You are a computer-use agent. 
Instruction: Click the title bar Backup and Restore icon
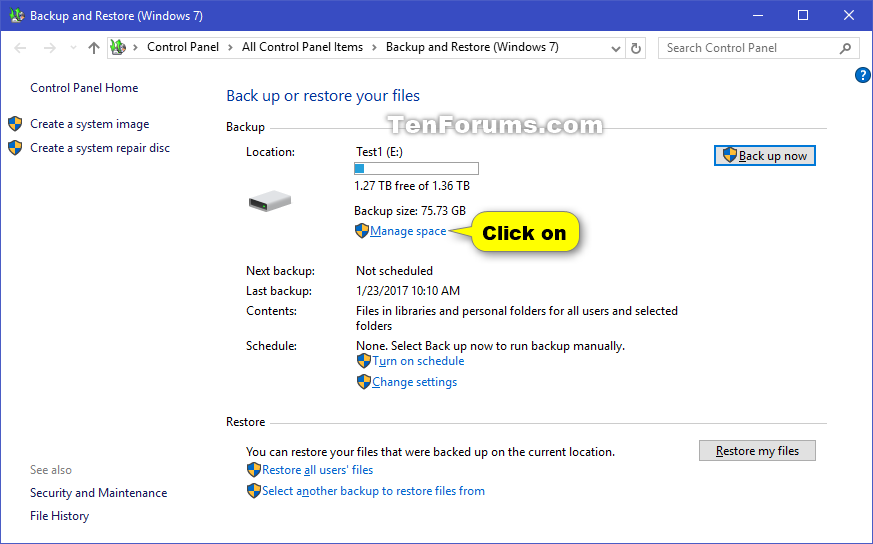17,16
